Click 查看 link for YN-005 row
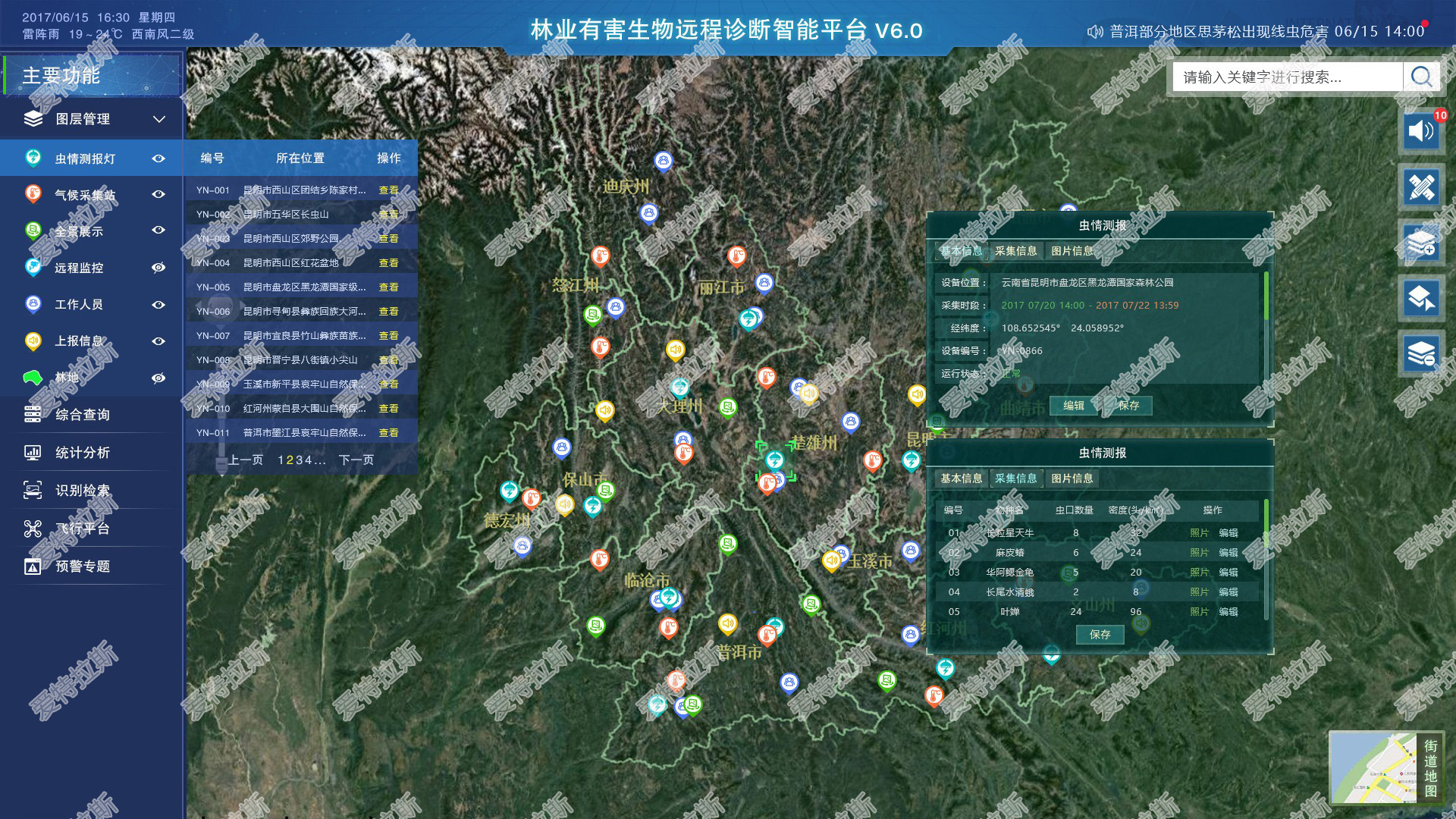 click(388, 287)
